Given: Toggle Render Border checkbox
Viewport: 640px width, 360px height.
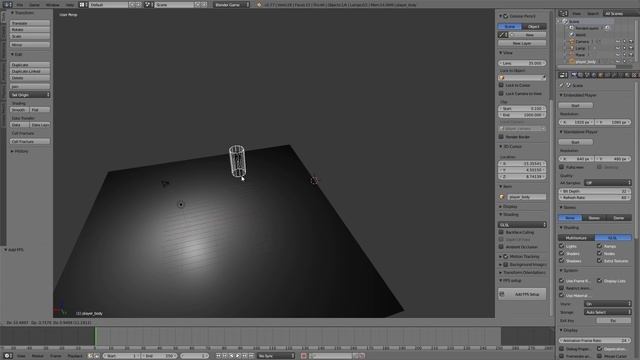Looking at the screenshot, I should point(501,137).
